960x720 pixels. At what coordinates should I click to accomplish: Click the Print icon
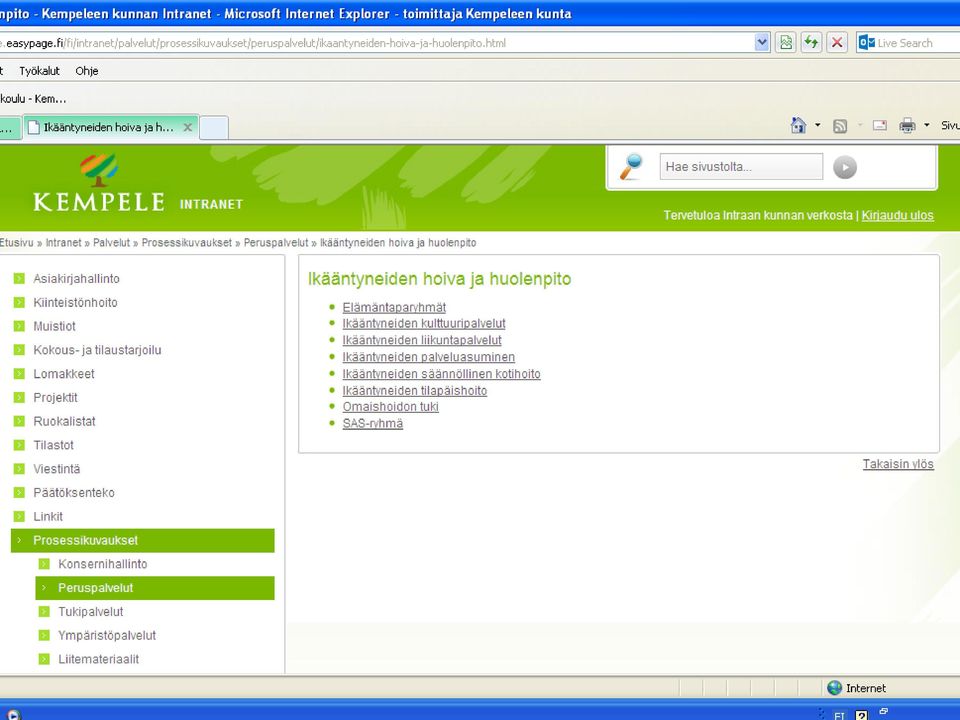[907, 126]
